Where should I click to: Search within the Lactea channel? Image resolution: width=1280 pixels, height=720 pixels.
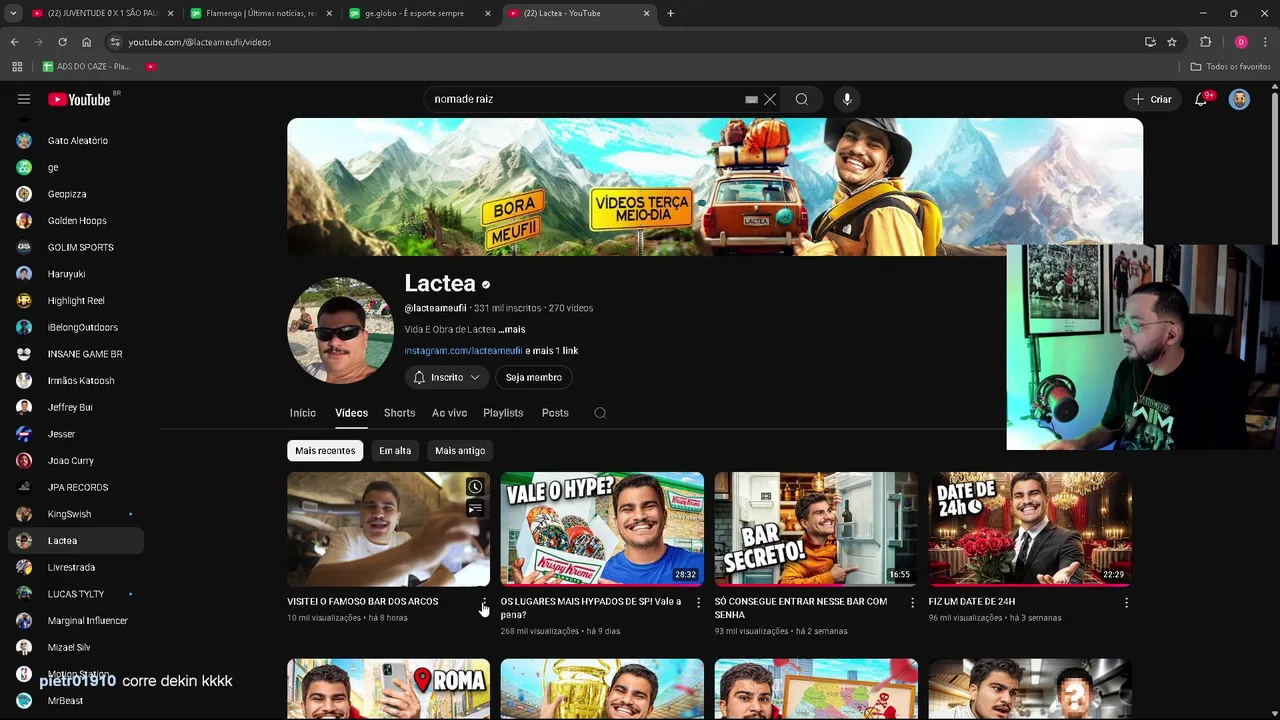tap(600, 413)
